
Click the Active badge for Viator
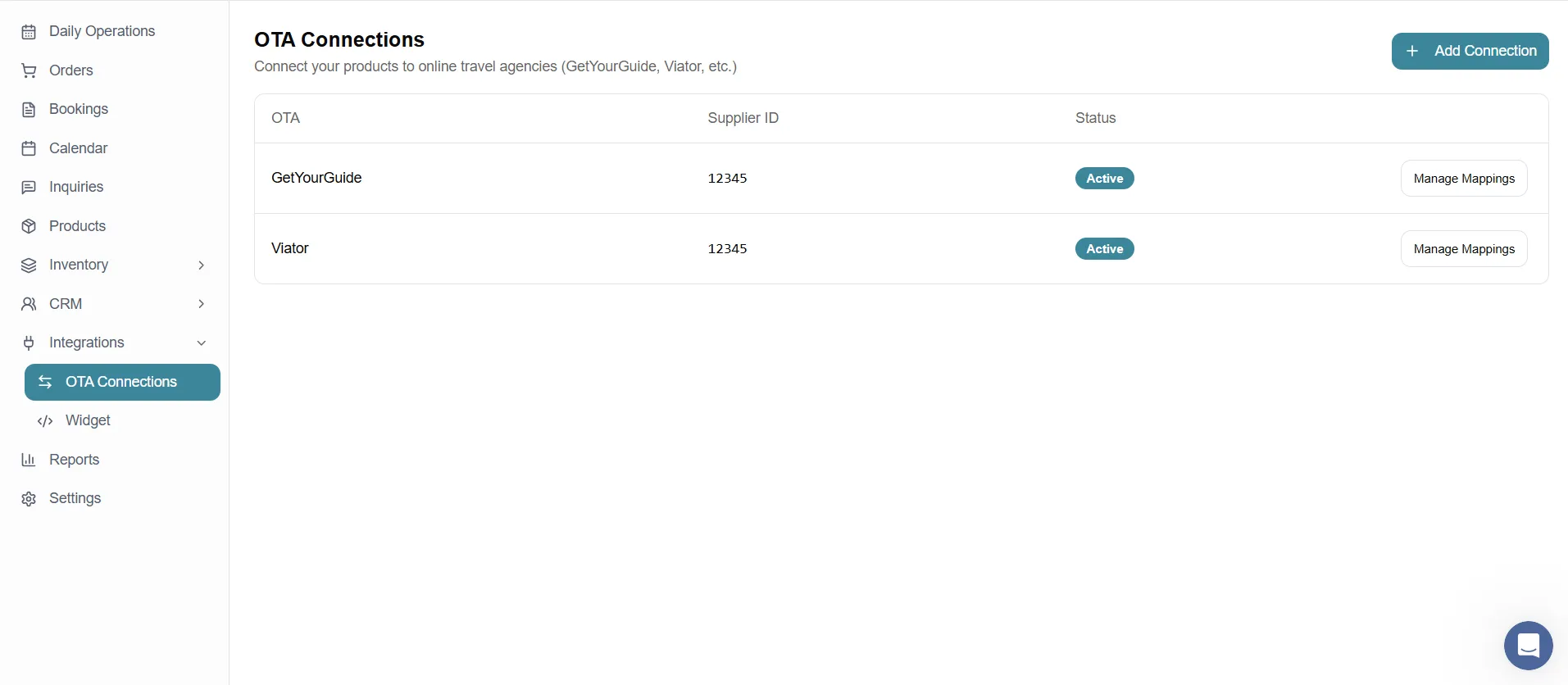tap(1104, 249)
